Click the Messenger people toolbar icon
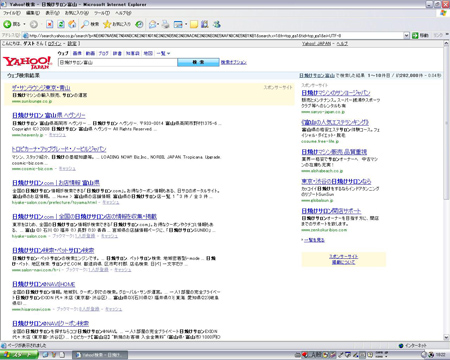Image resolution: width=450 pixels, height=360 pixels. (x=217, y=24)
